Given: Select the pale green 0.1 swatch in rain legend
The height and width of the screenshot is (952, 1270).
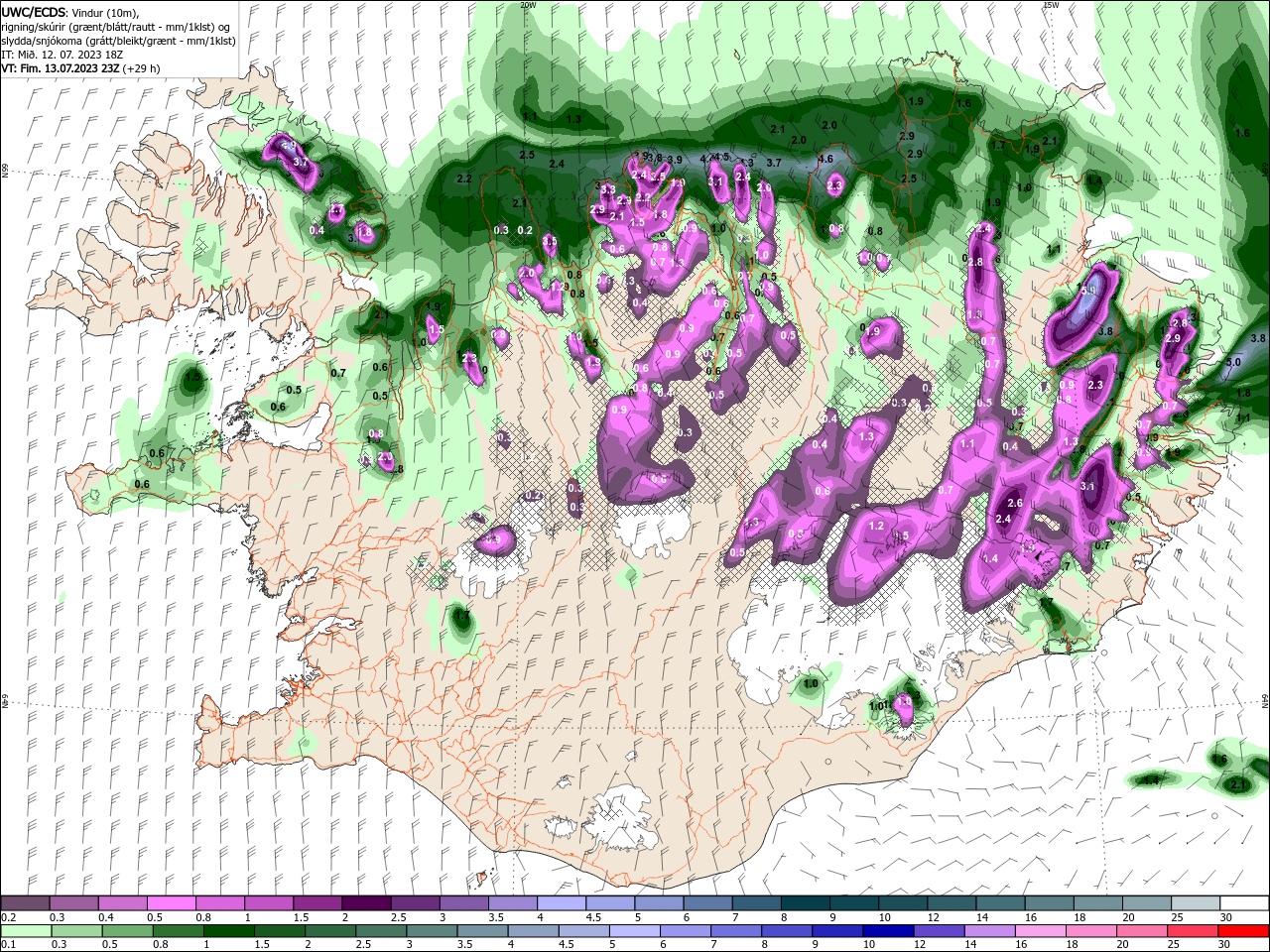Looking at the screenshot, I should [25, 930].
